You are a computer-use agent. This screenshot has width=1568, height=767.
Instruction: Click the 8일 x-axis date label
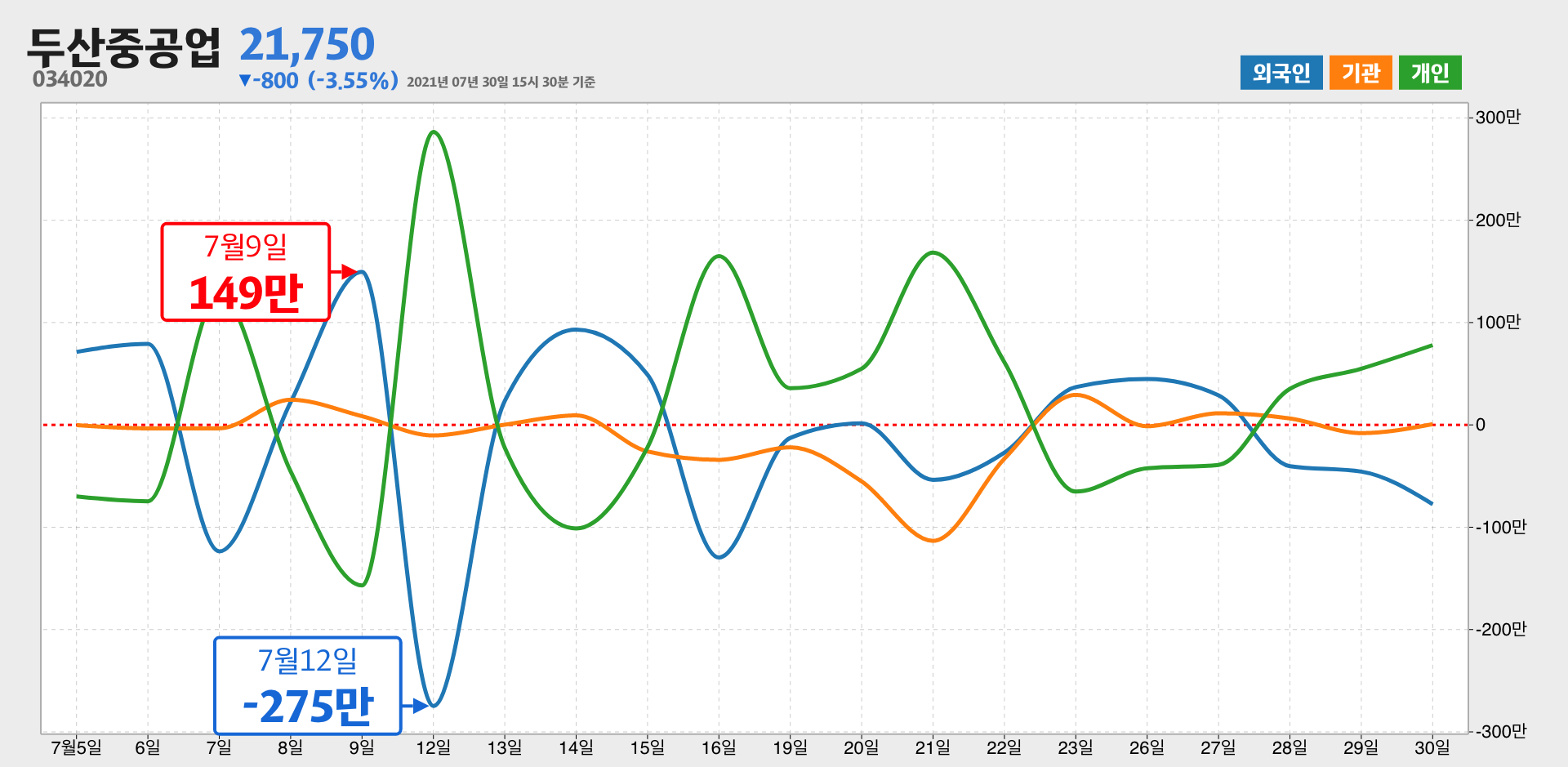291,747
